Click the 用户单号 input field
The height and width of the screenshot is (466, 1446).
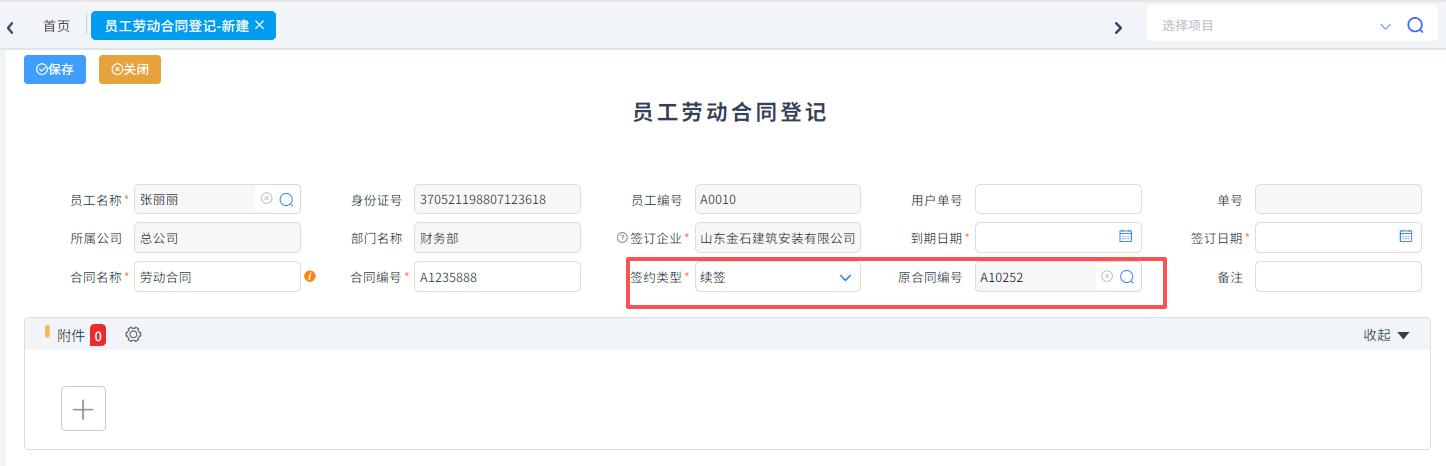pyautogui.click(x=1058, y=199)
